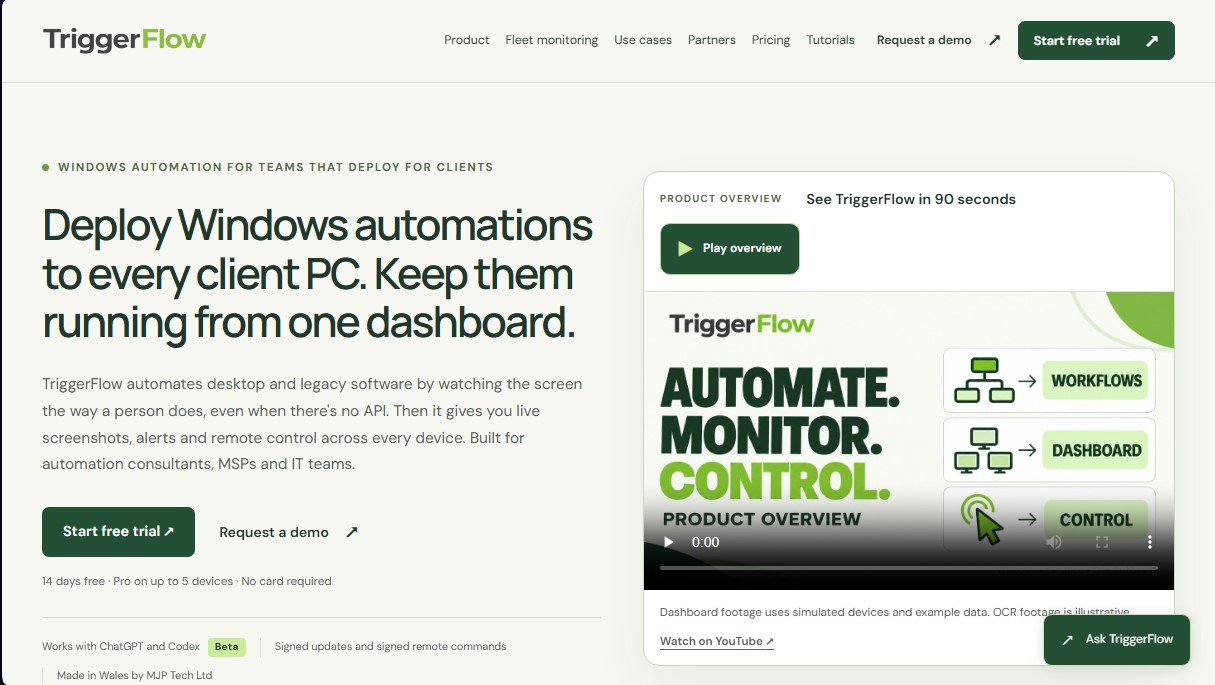The width and height of the screenshot is (1215, 685).
Task: Click the video's "0:00" timestamp
Action: point(706,542)
